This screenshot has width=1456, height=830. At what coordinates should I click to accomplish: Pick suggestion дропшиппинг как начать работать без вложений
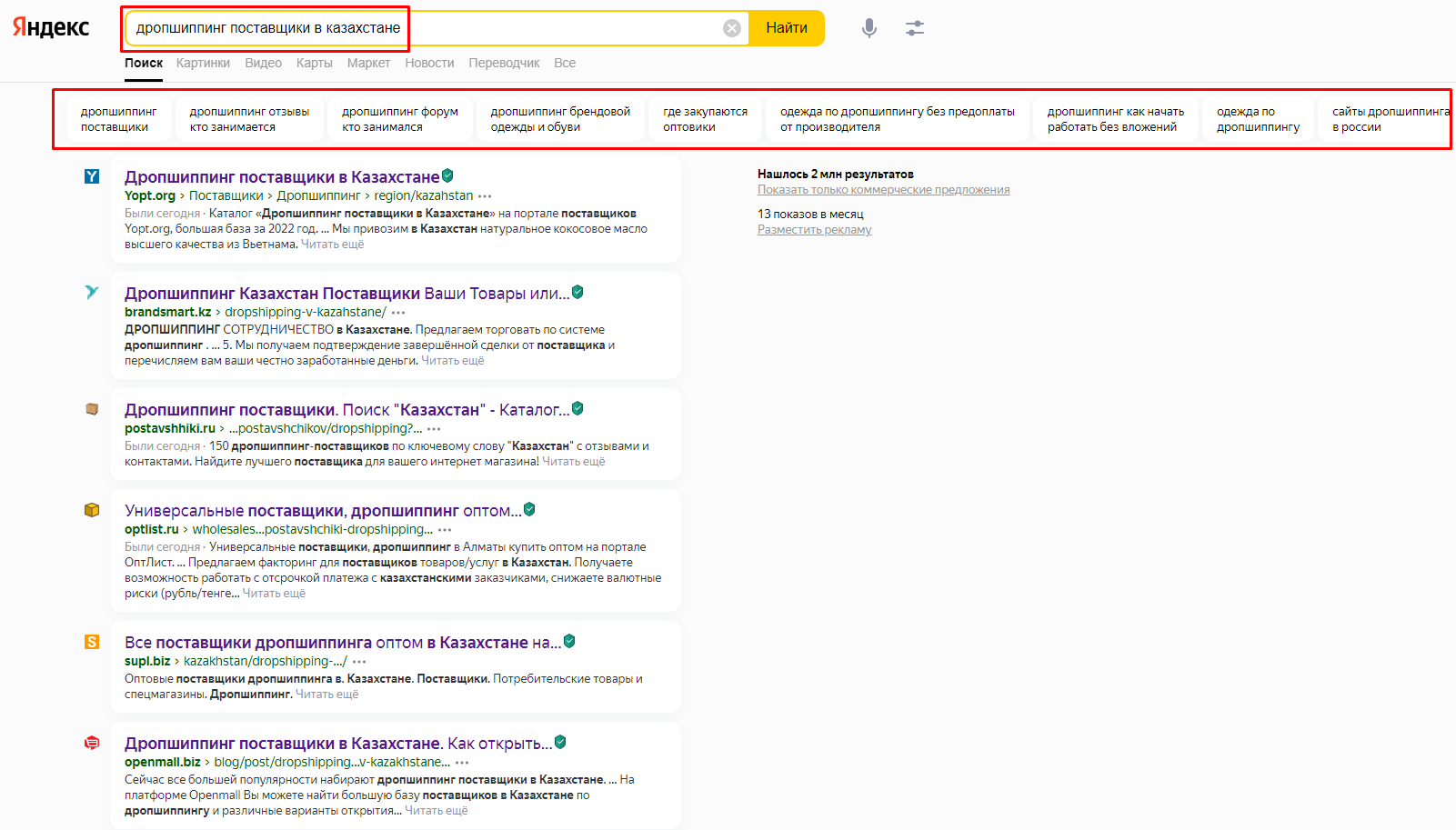point(1116,119)
